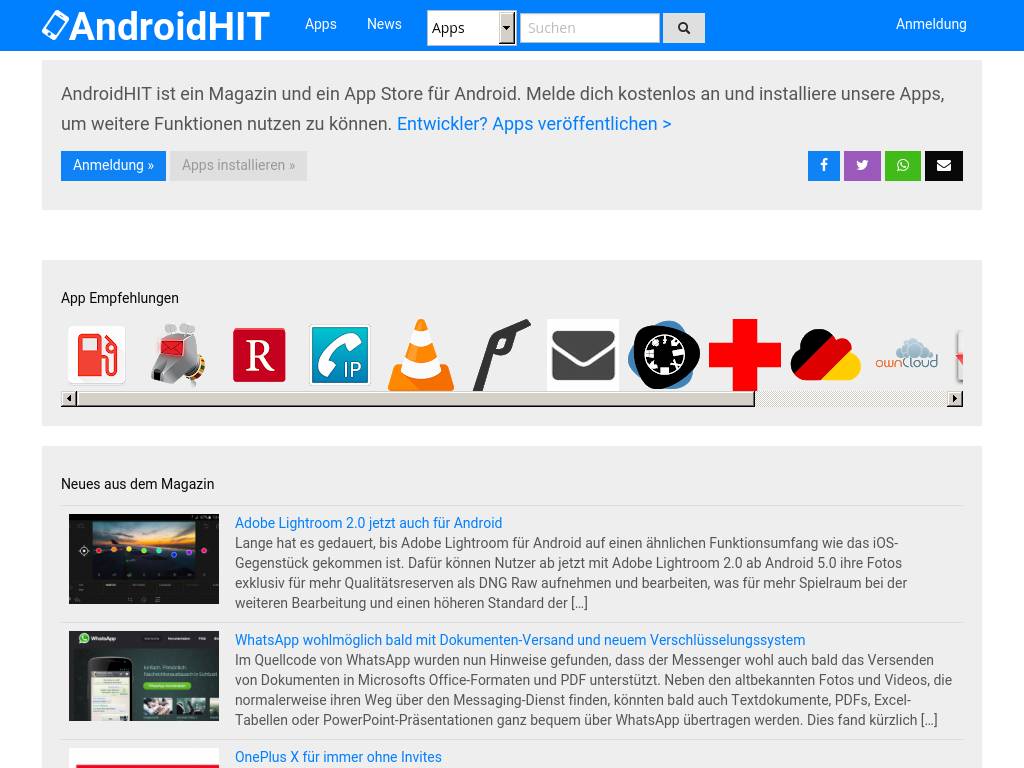Click app carousel right scroll arrow
Viewport: 1024px width, 768px height.
(x=955, y=398)
